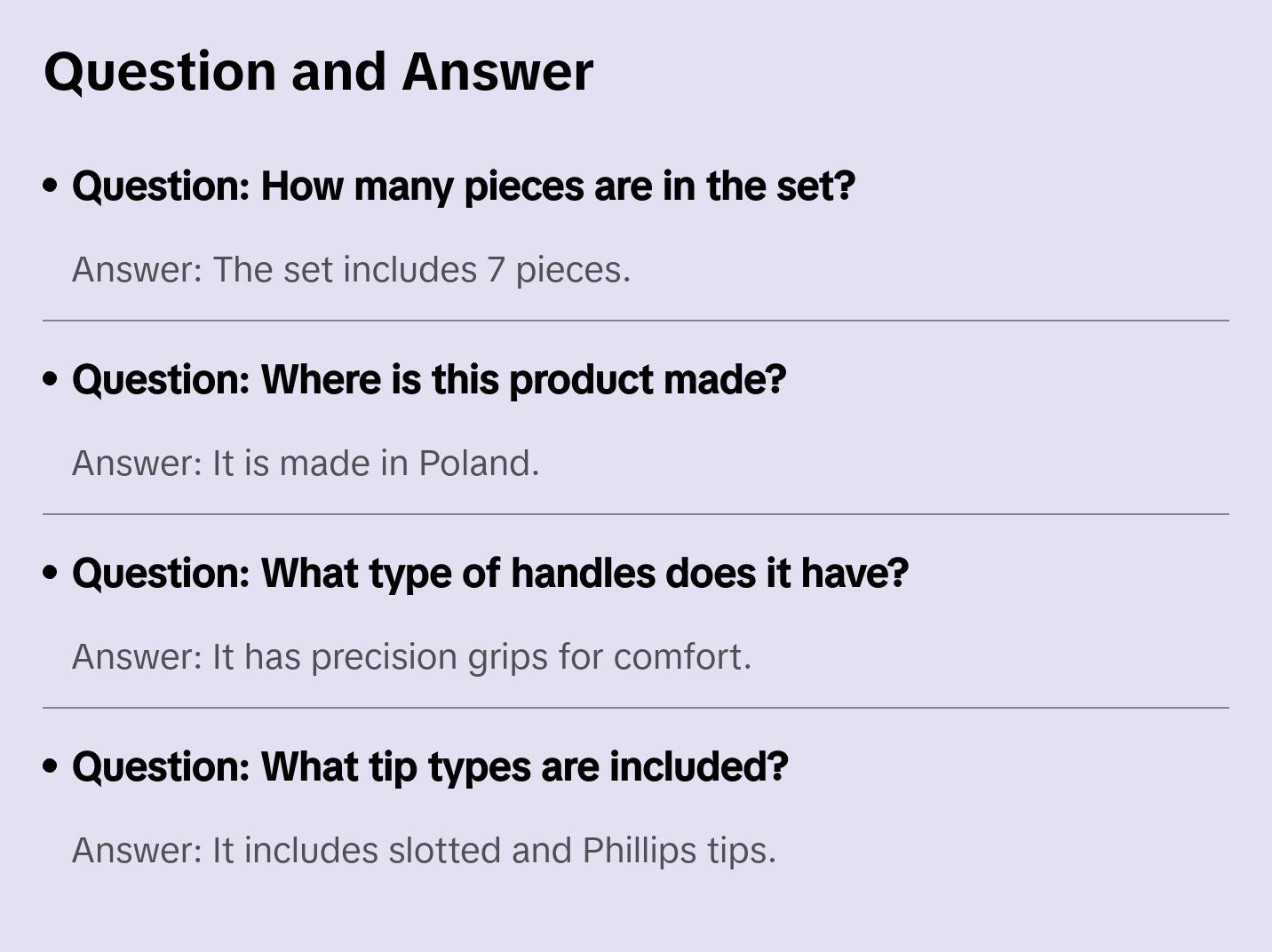Select the slotted and Phillips tips answer
Viewport: 1272px width, 952px height.
pyautogui.click(x=424, y=851)
